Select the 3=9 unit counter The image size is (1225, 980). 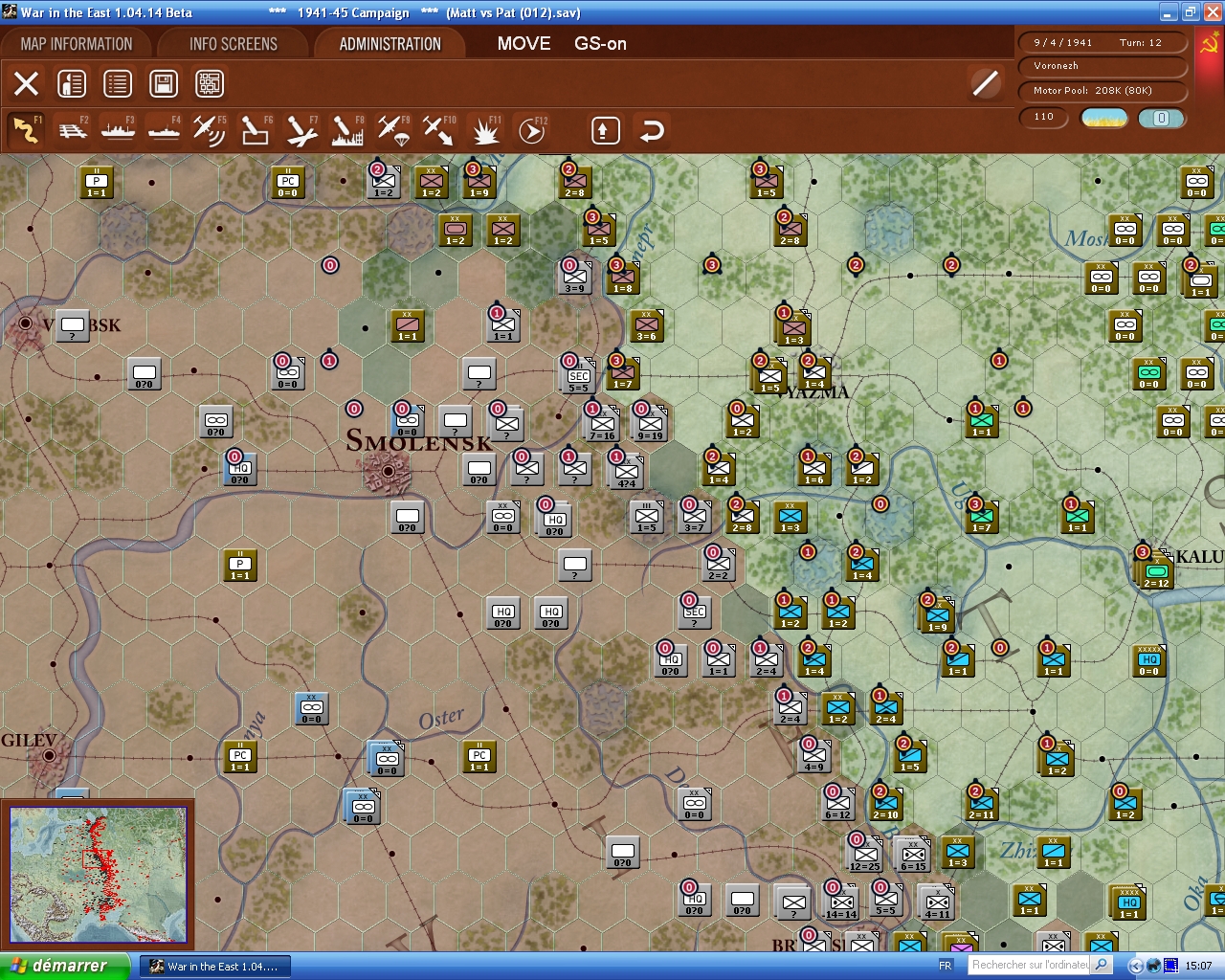tap(574, 278)
